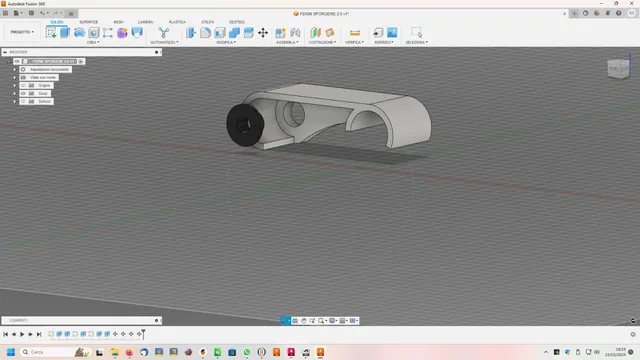Open the SELEZIONA dropdown menu
Screen dimensions: 640x360
(x=417, y=42)
